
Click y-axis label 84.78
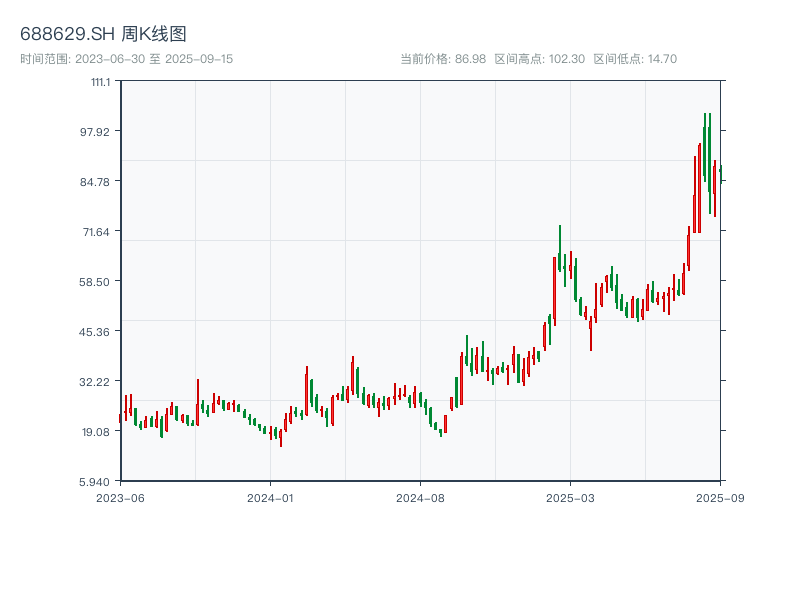click(95, 182)
